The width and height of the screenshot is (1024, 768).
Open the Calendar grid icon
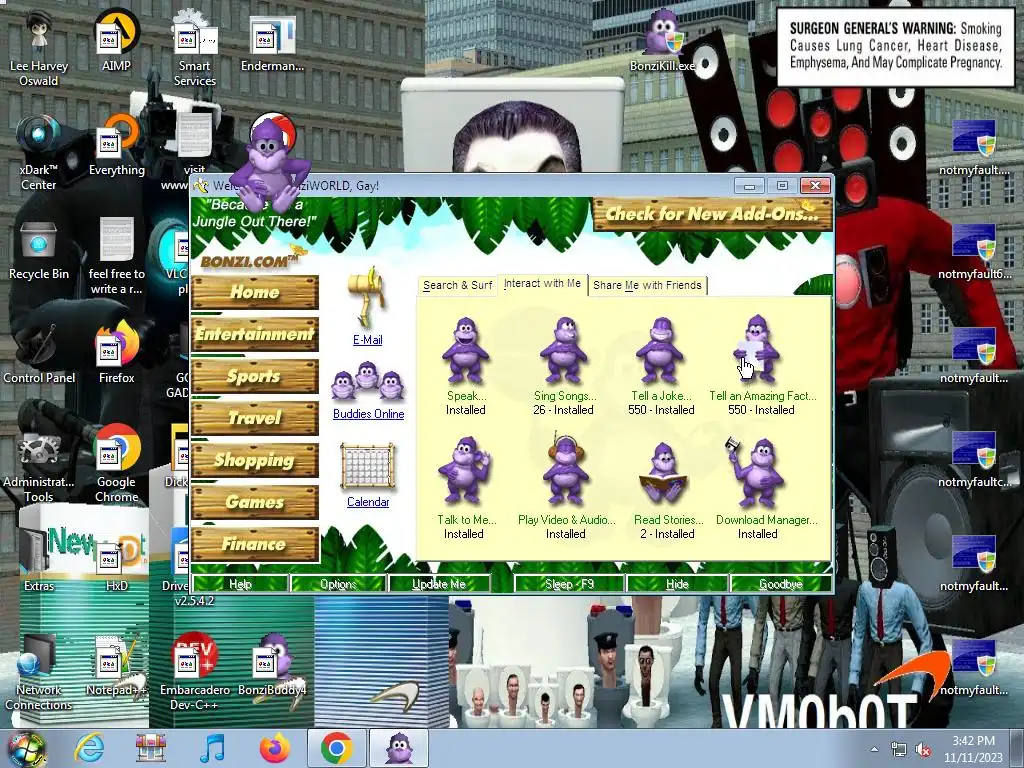[368, 467]
